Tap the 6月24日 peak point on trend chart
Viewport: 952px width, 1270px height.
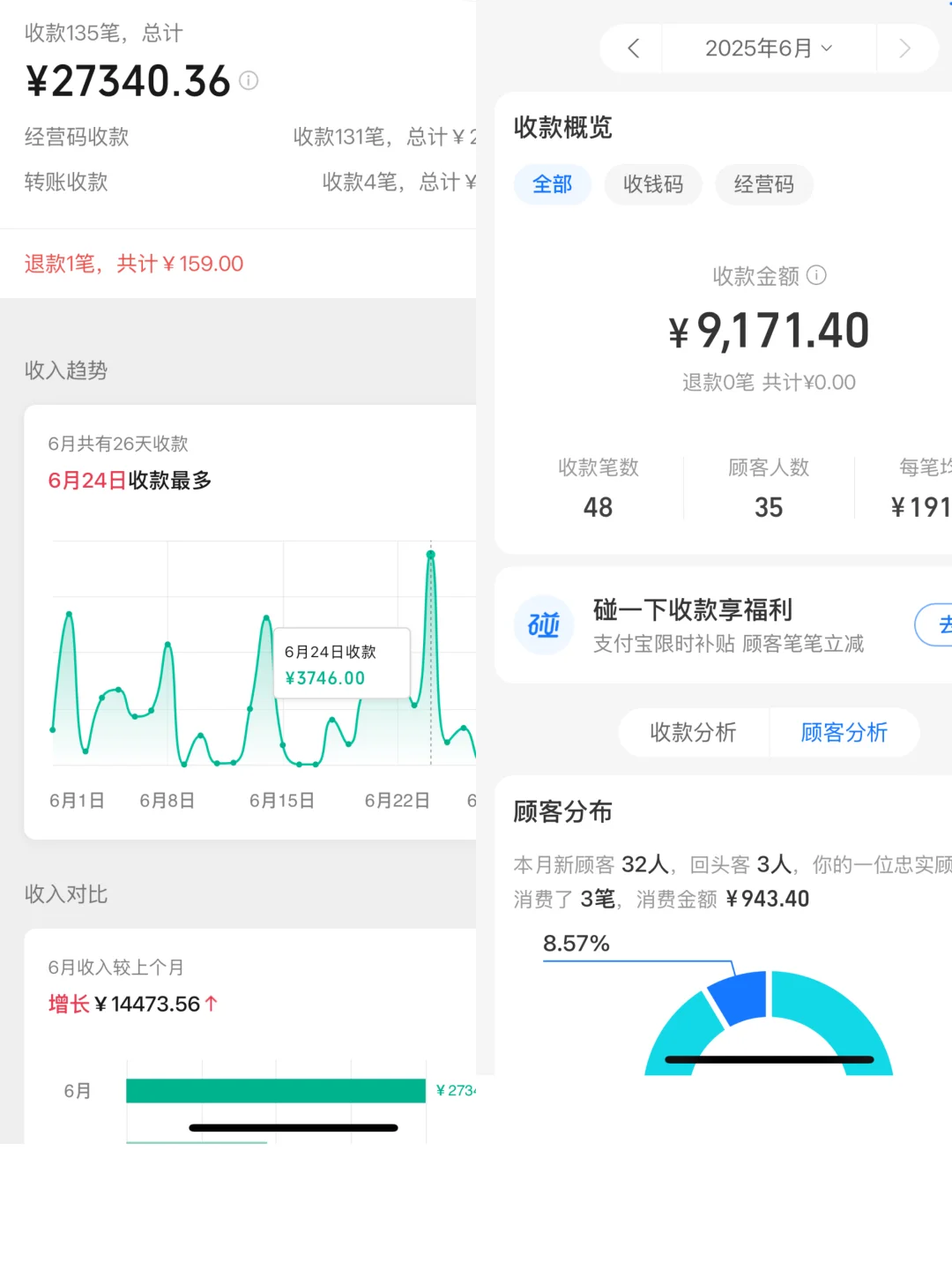pos(431,554)
